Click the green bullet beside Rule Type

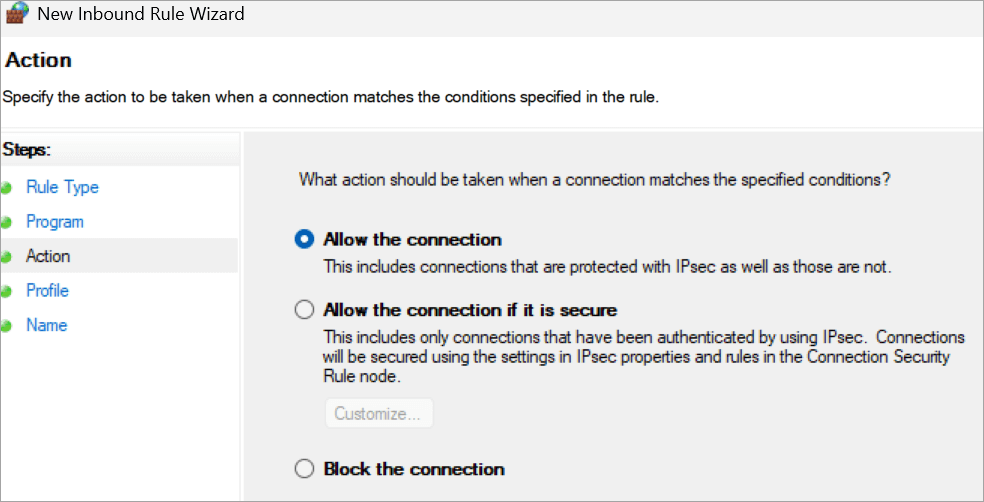(6, 188)
